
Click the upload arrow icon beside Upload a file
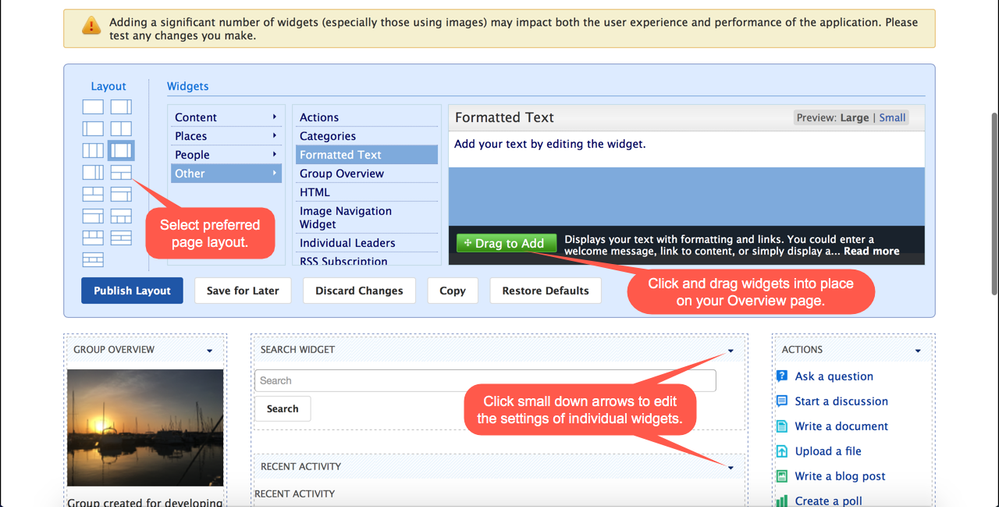point(782,451)
